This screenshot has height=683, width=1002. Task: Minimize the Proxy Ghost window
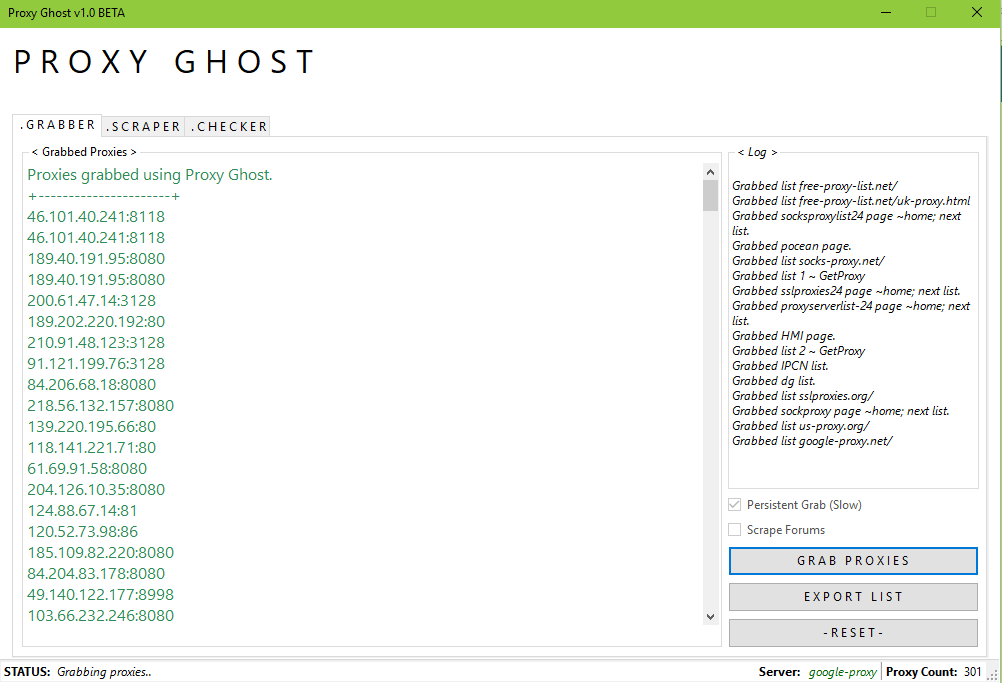pos(884,13)
